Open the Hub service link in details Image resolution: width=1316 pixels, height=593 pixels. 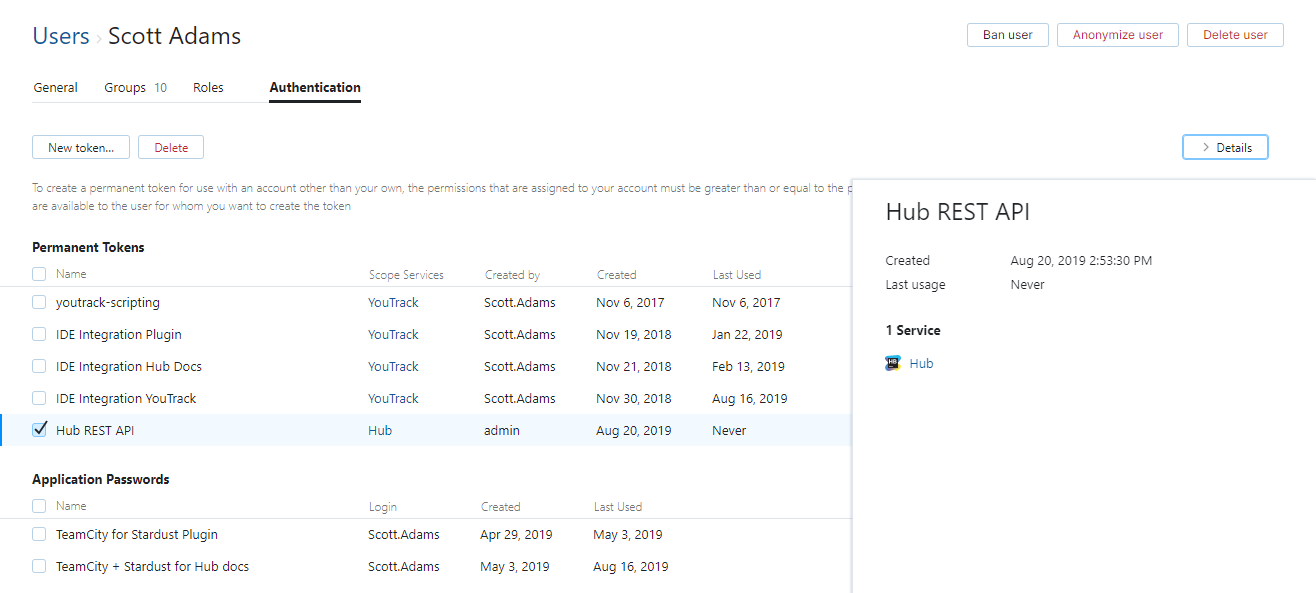(x=921, y=363)
